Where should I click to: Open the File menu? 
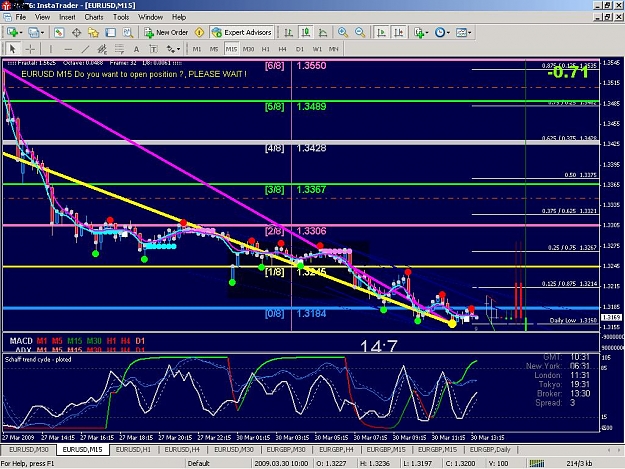[x=21, y=17]
